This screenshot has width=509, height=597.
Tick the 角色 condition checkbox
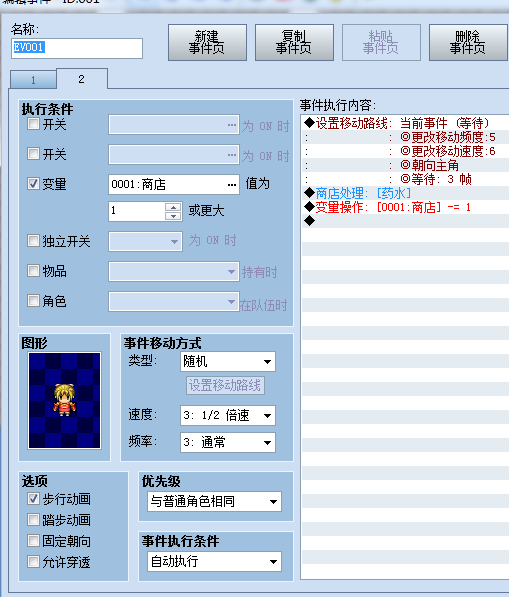click(x=34, y=301)
